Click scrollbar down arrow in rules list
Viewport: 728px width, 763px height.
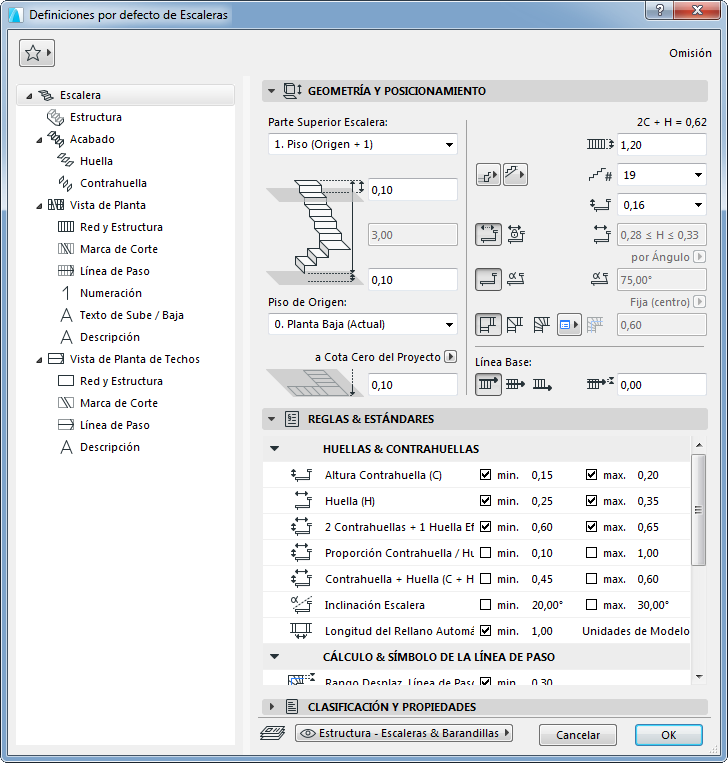699,677
